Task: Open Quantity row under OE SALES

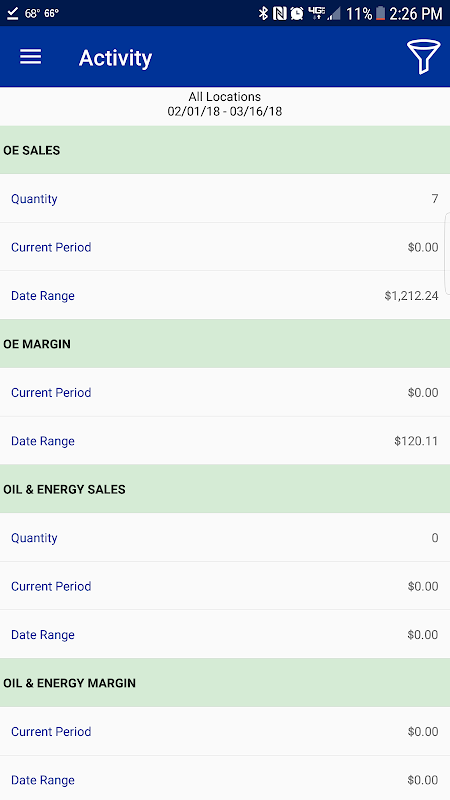Action: 225,198
